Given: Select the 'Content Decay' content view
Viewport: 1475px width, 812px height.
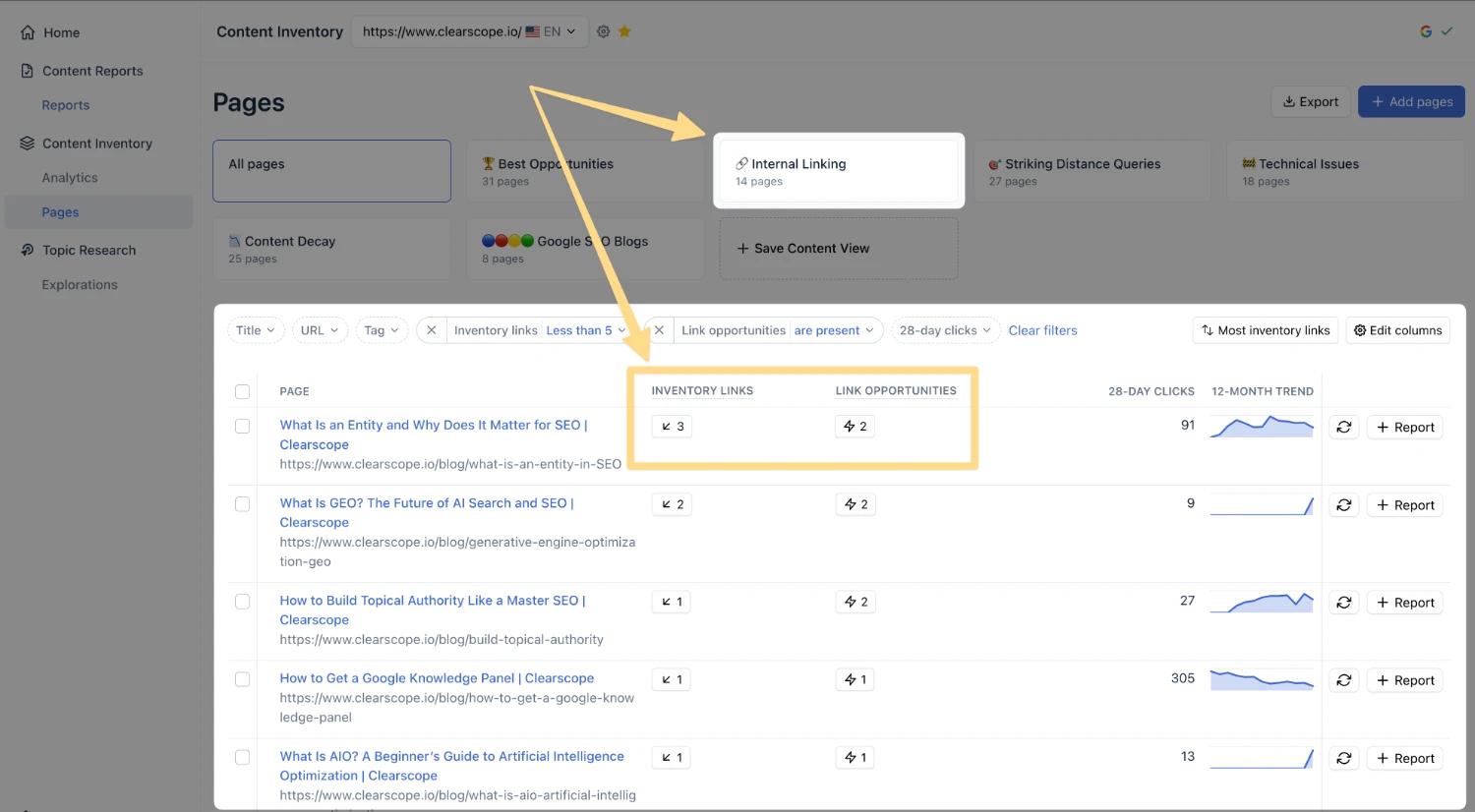Looking at the screenshot, I should 332,249.
